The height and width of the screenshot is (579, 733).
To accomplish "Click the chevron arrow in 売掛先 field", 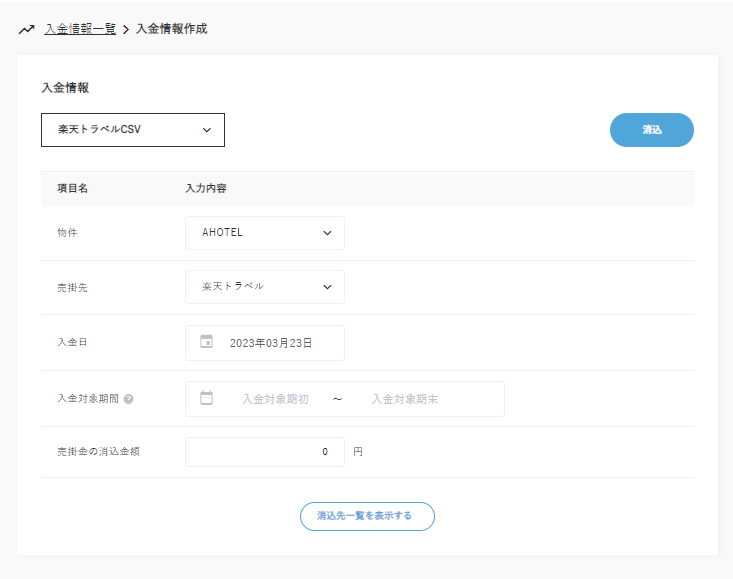I will [327, 287].
